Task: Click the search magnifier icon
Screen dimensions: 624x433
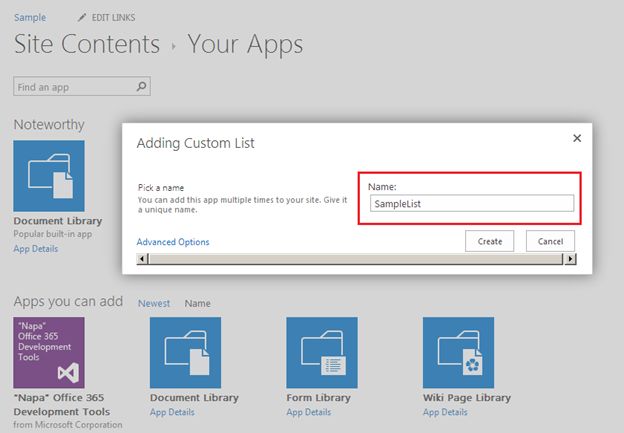Action: point(141,87)
